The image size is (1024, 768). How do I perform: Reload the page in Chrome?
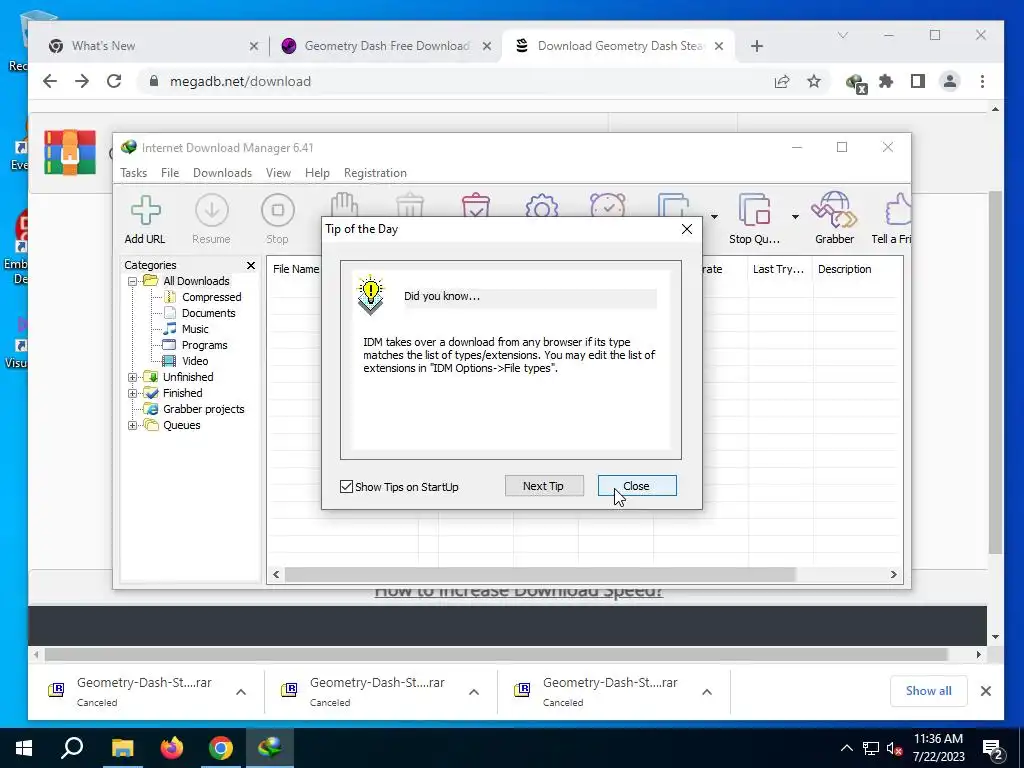click(x=114, y=81)
